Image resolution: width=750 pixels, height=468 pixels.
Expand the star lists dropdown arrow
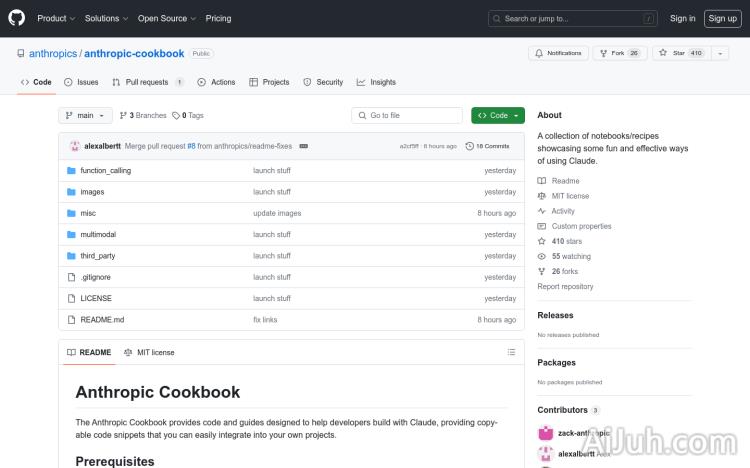tap(720, 53)
